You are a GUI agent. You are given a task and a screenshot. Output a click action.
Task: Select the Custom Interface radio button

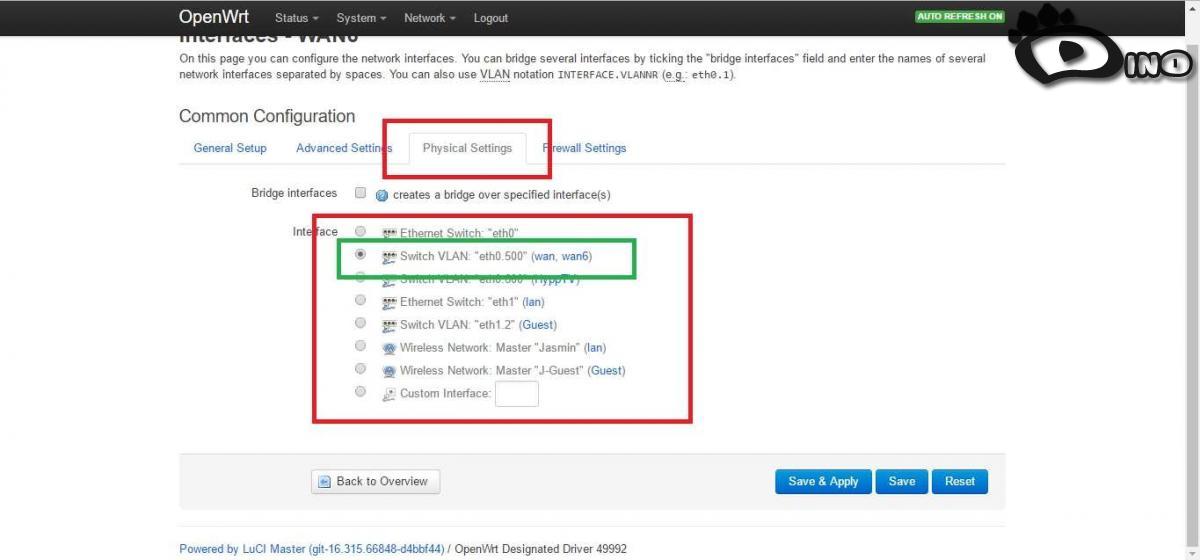361,392
